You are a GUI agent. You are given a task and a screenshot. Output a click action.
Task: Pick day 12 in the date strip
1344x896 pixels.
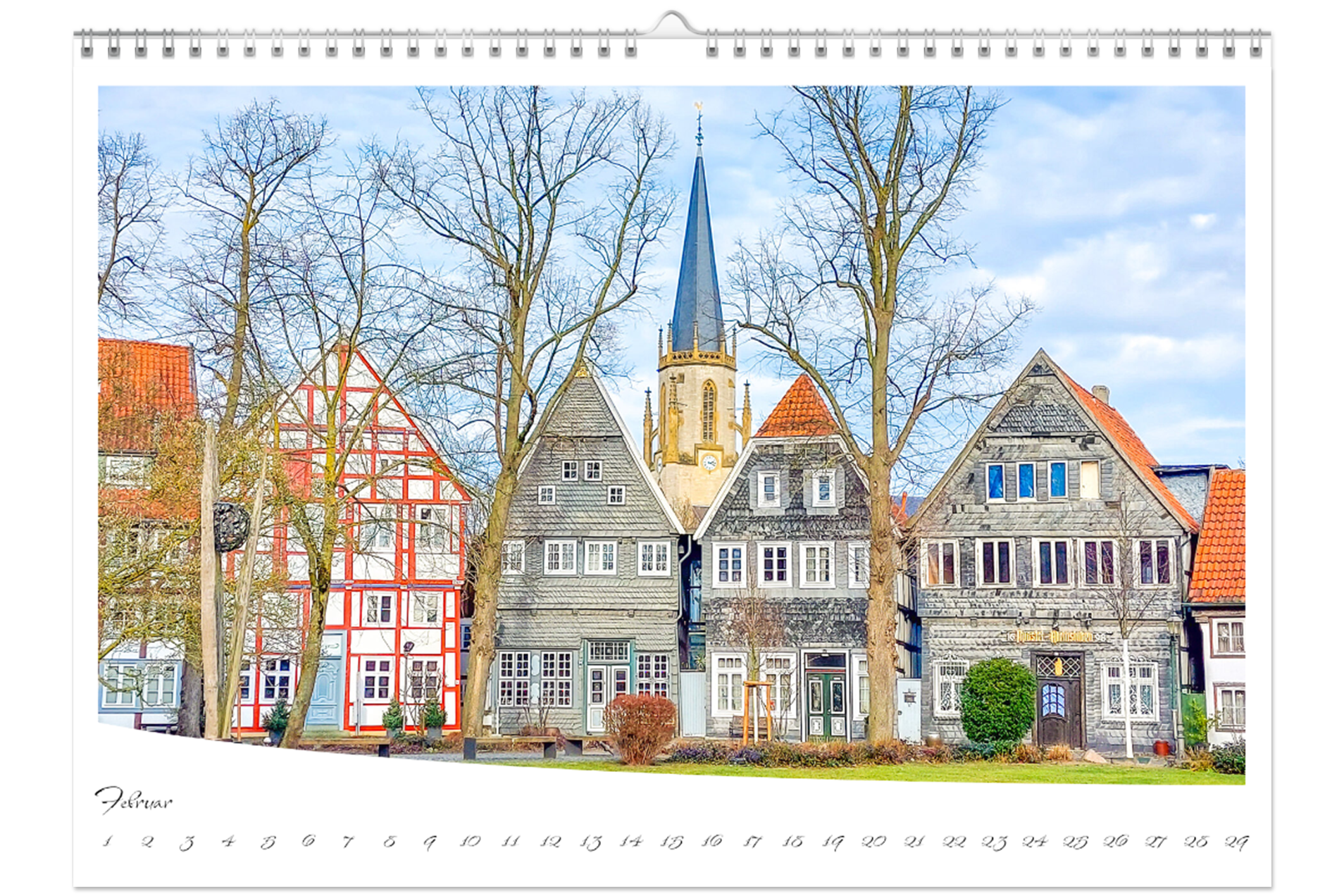[550, 841]
